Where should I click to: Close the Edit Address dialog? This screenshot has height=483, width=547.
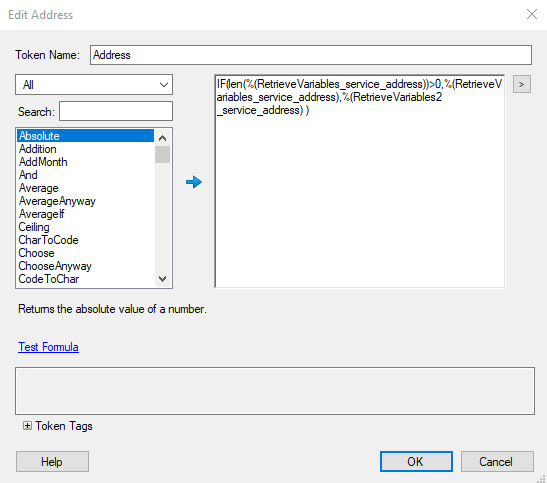(x=532, y=14)
